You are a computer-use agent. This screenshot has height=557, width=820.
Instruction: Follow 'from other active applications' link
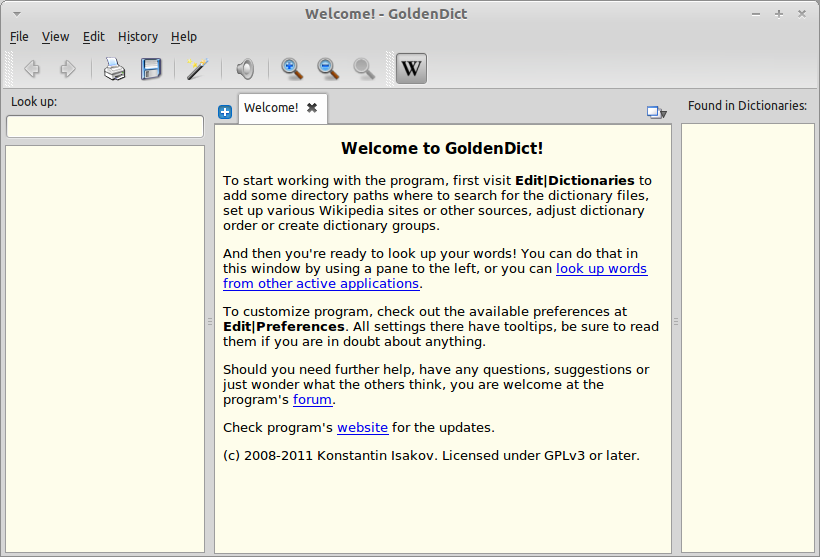pos(321,283)
